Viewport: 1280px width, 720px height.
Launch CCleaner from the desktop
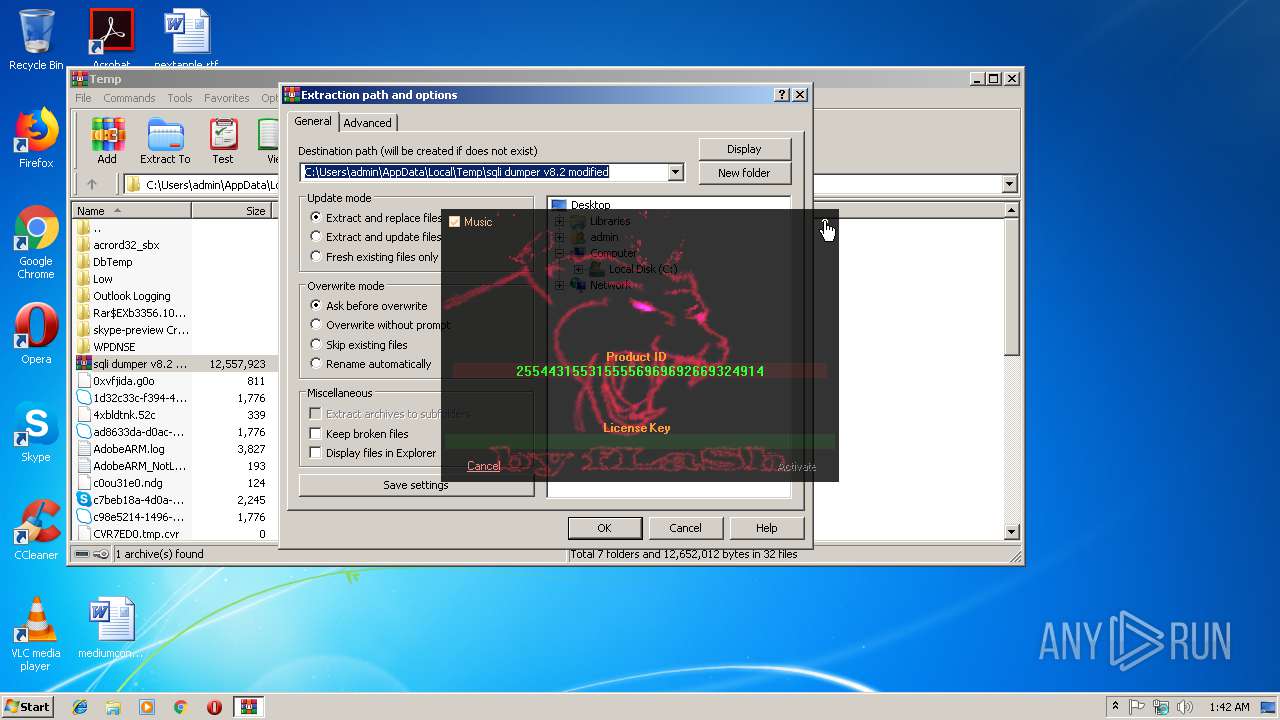coord(36,530)
